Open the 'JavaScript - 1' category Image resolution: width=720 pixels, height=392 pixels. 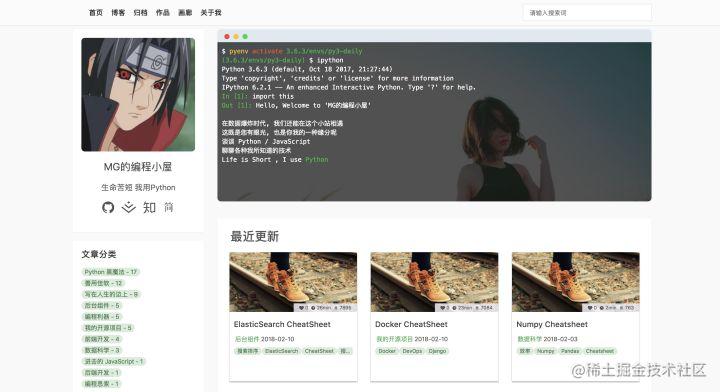pyautogui.click(x=113, y=361)
